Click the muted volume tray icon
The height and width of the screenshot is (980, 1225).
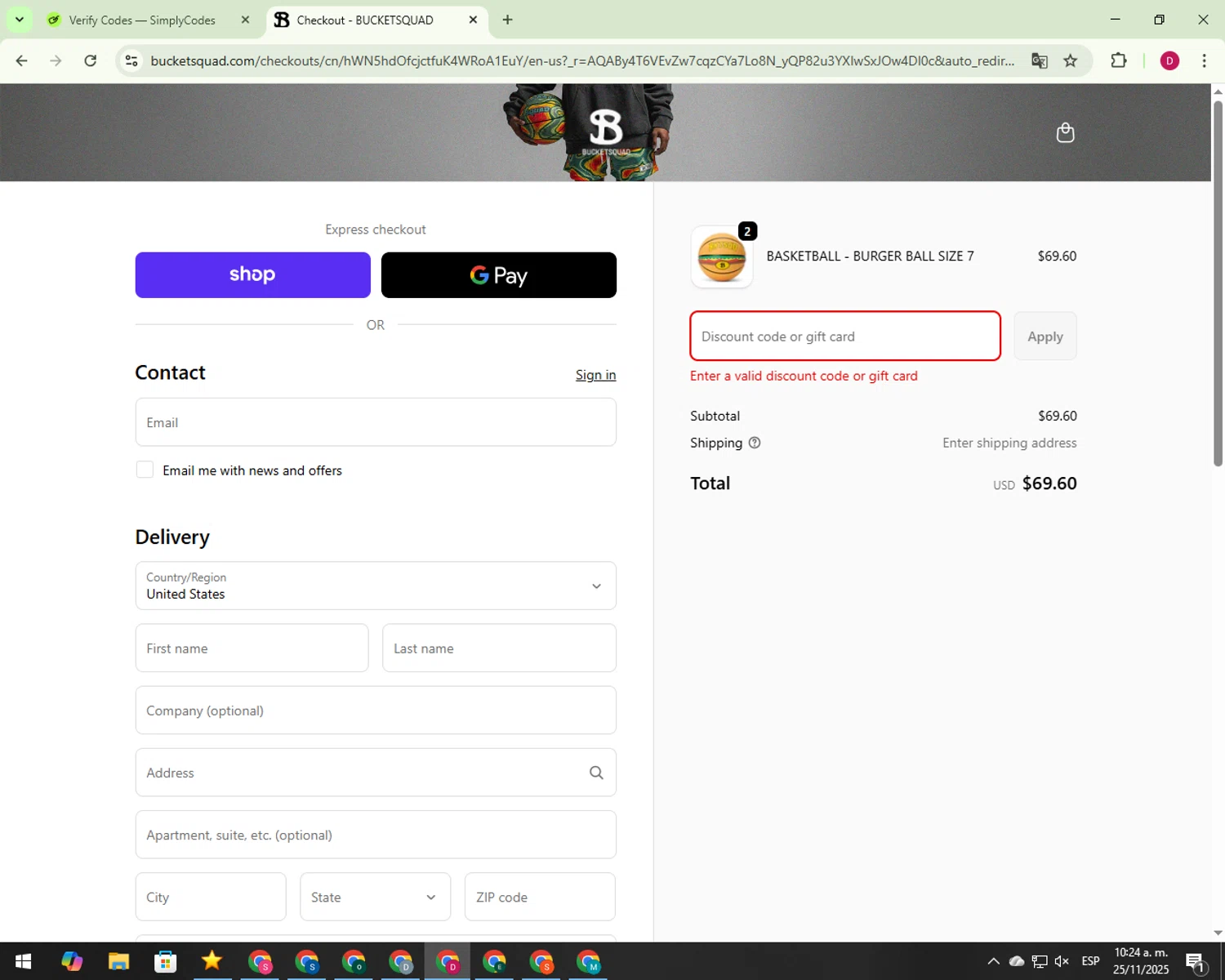click(x=1062, y=961)
